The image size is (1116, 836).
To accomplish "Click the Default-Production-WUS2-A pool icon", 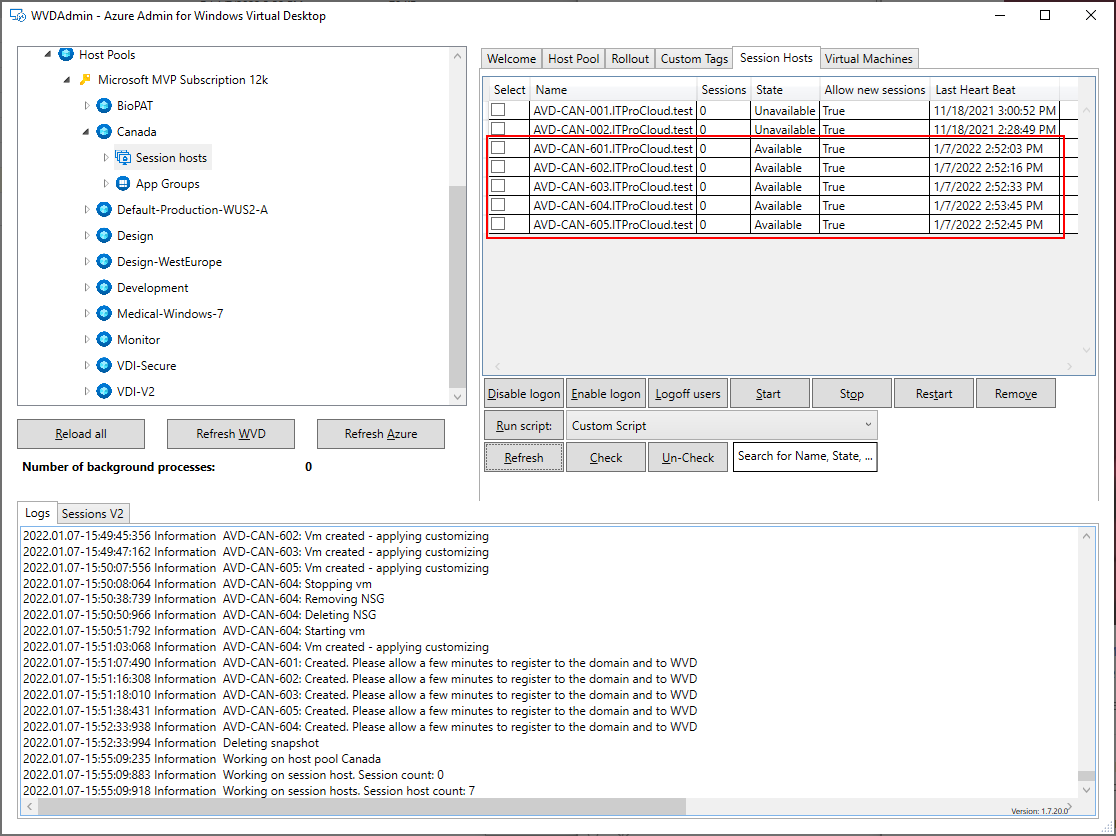I will click(105, 209).
